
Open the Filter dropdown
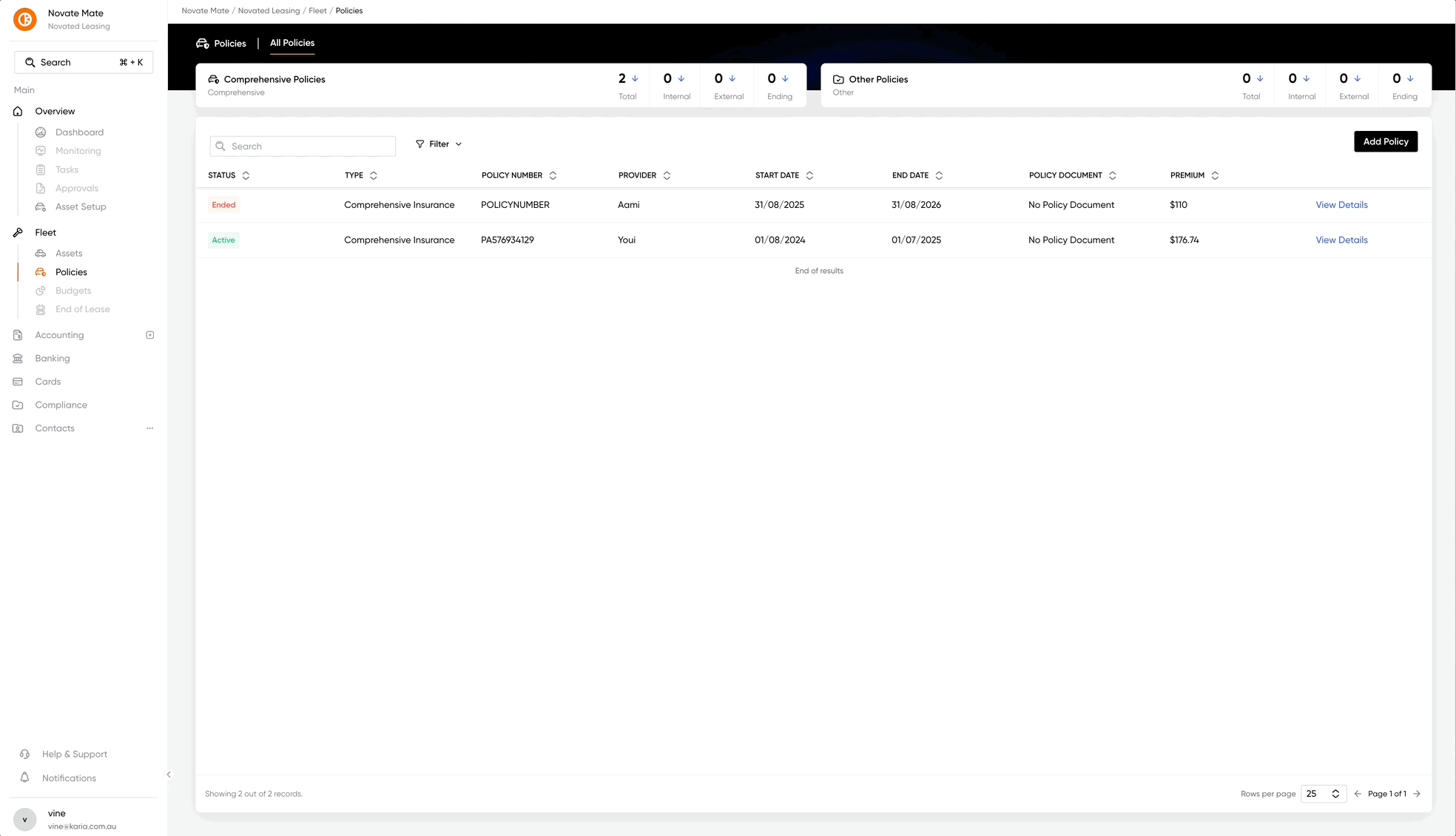click(x=439, y=144)
